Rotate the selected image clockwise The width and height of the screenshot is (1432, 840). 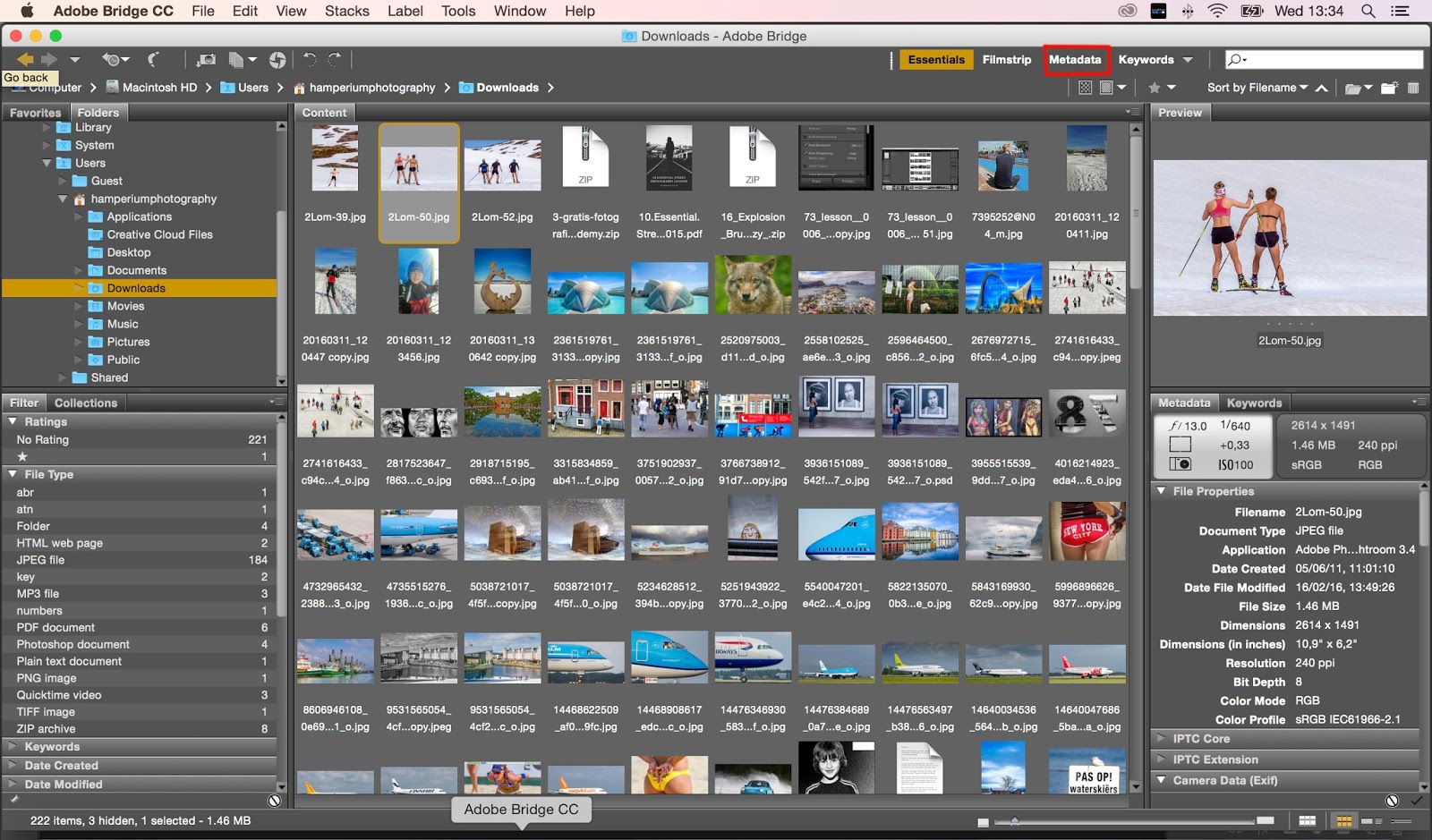tap(333, 59)
